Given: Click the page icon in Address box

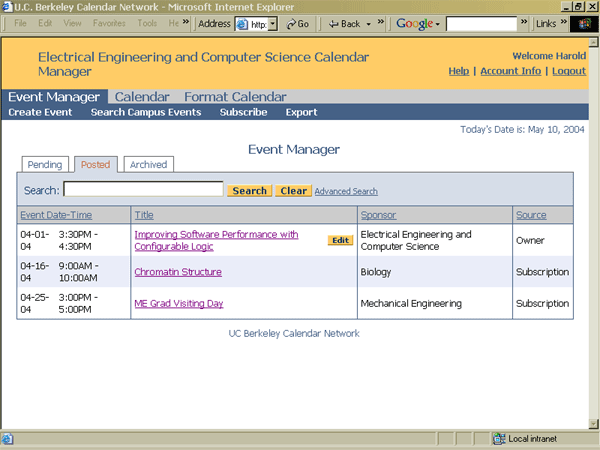Looking at the screenshot, I should pos(242,24).
